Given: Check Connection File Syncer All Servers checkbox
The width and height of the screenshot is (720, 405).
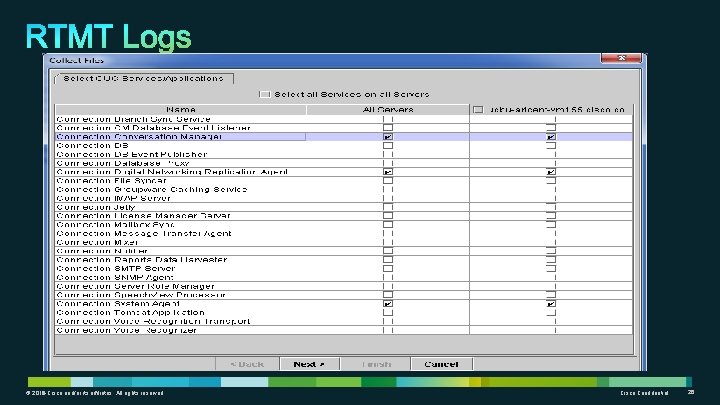Looking at the screenshot, I should pos(388,180).
